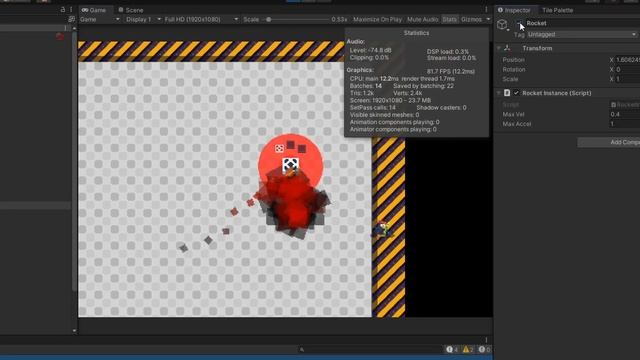Click the Transform header label
Viewport: 640px width, 360px height.
click(537, 48)
